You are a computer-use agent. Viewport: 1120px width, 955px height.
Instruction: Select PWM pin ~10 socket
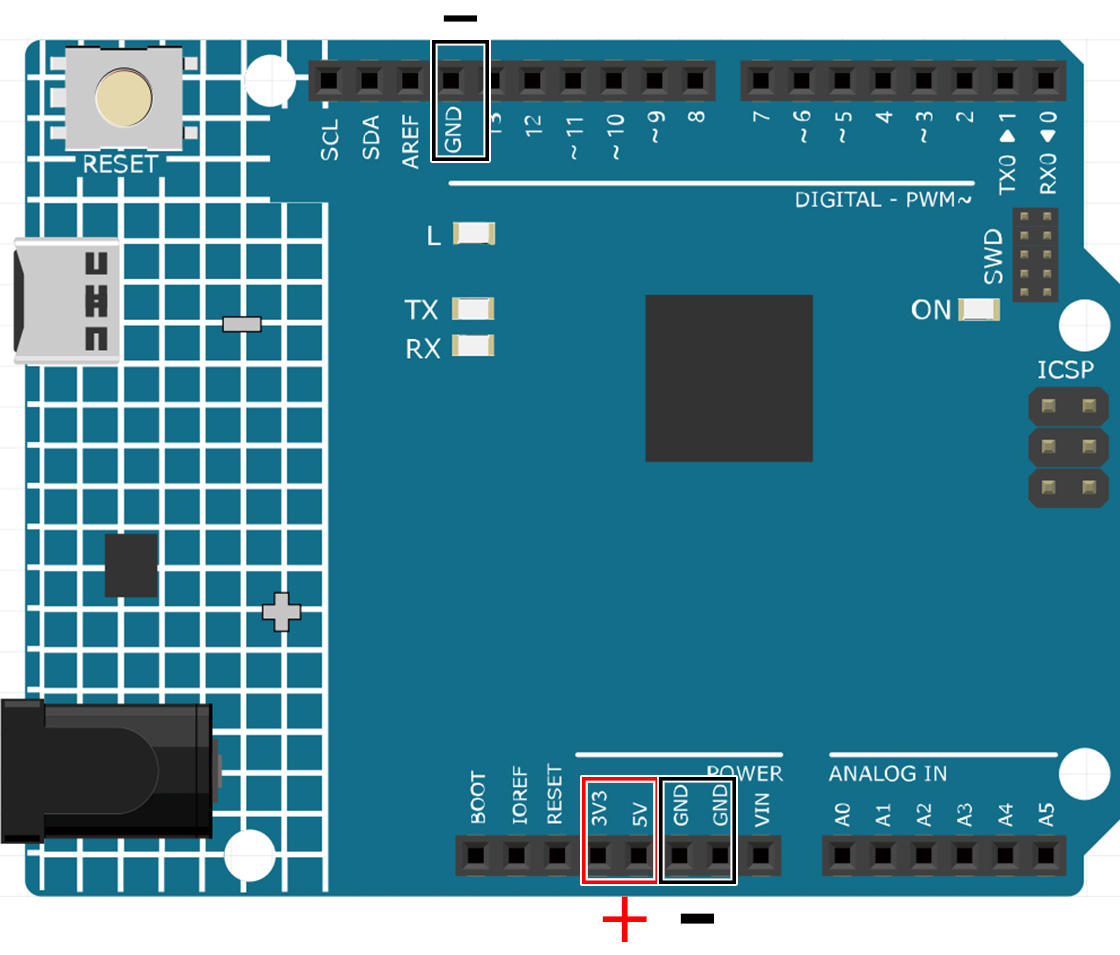[614, 80]
